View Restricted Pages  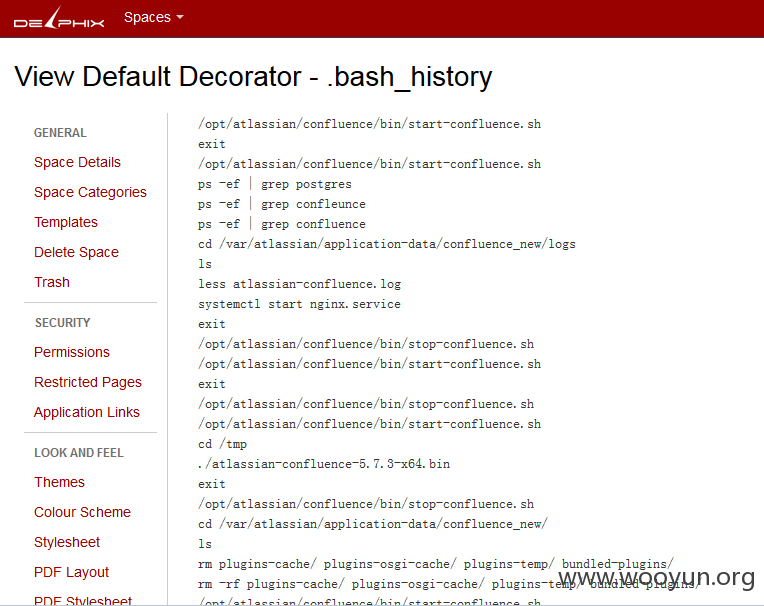pos(88,382)
